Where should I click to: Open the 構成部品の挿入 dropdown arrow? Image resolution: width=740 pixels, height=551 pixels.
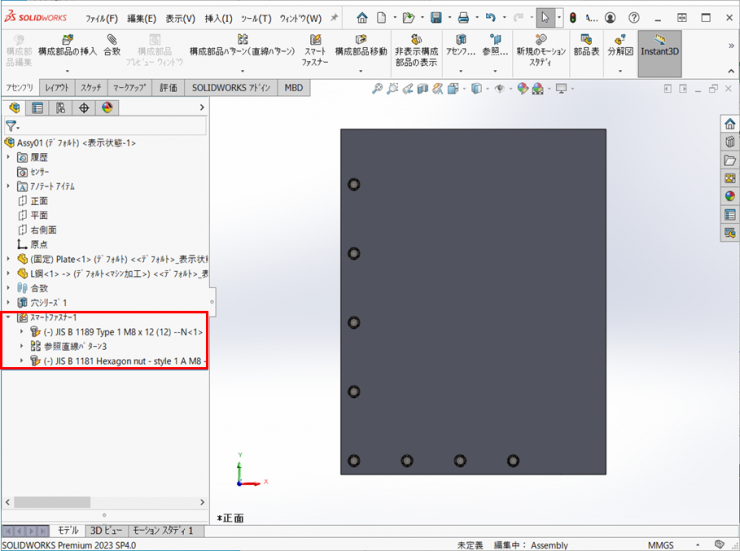point(67,71)
